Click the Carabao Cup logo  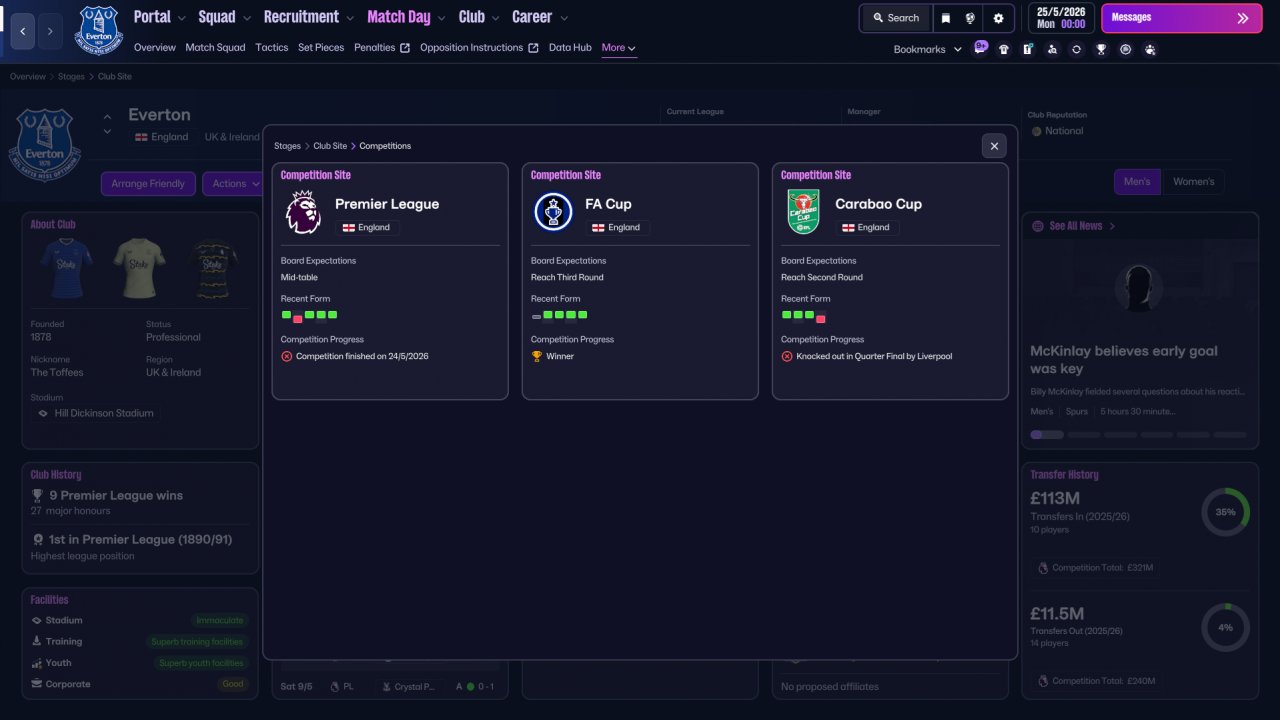[803, 212]
